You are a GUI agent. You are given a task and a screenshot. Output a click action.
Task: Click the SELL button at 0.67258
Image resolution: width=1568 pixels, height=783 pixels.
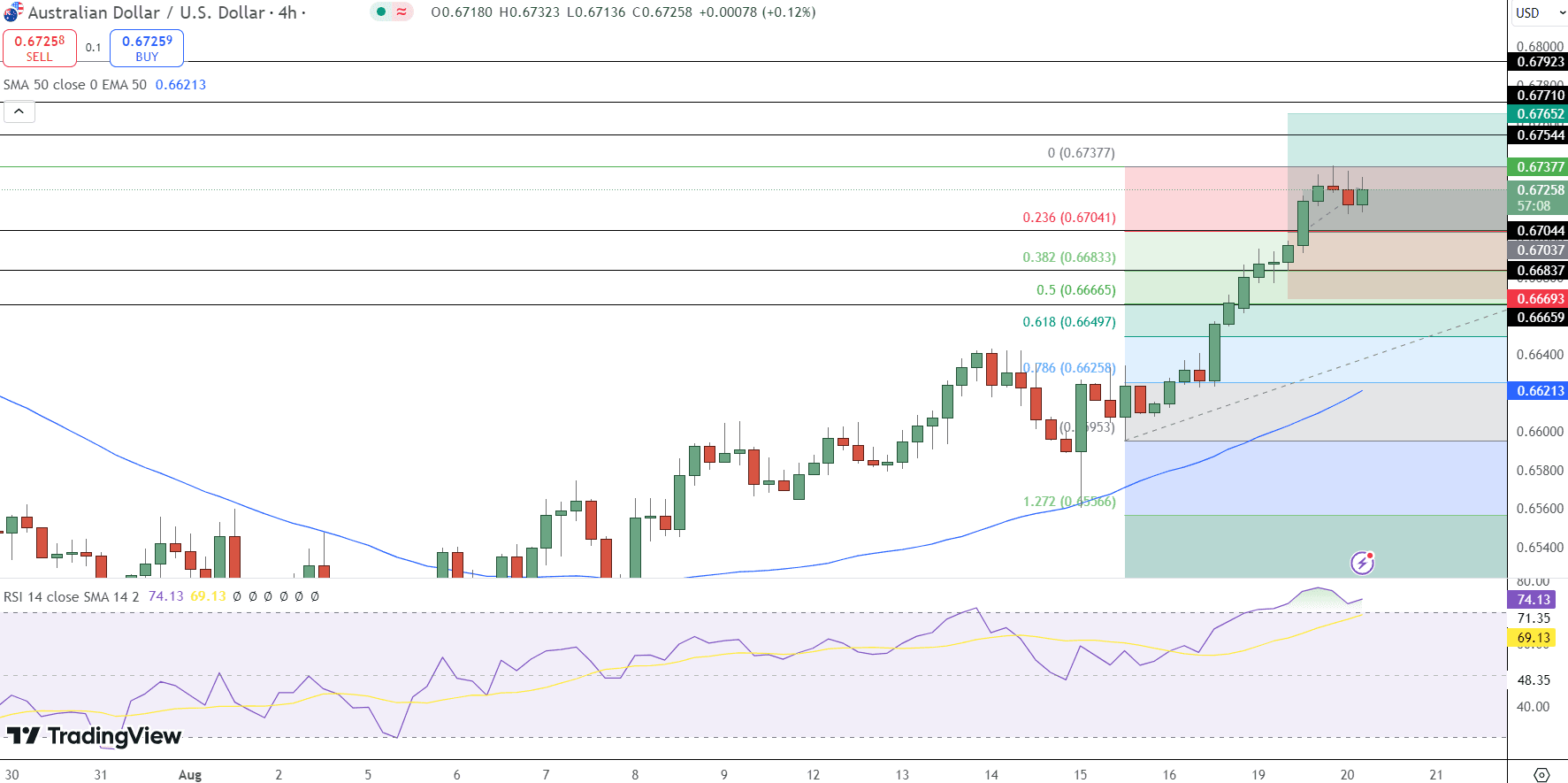pos(40,48)
